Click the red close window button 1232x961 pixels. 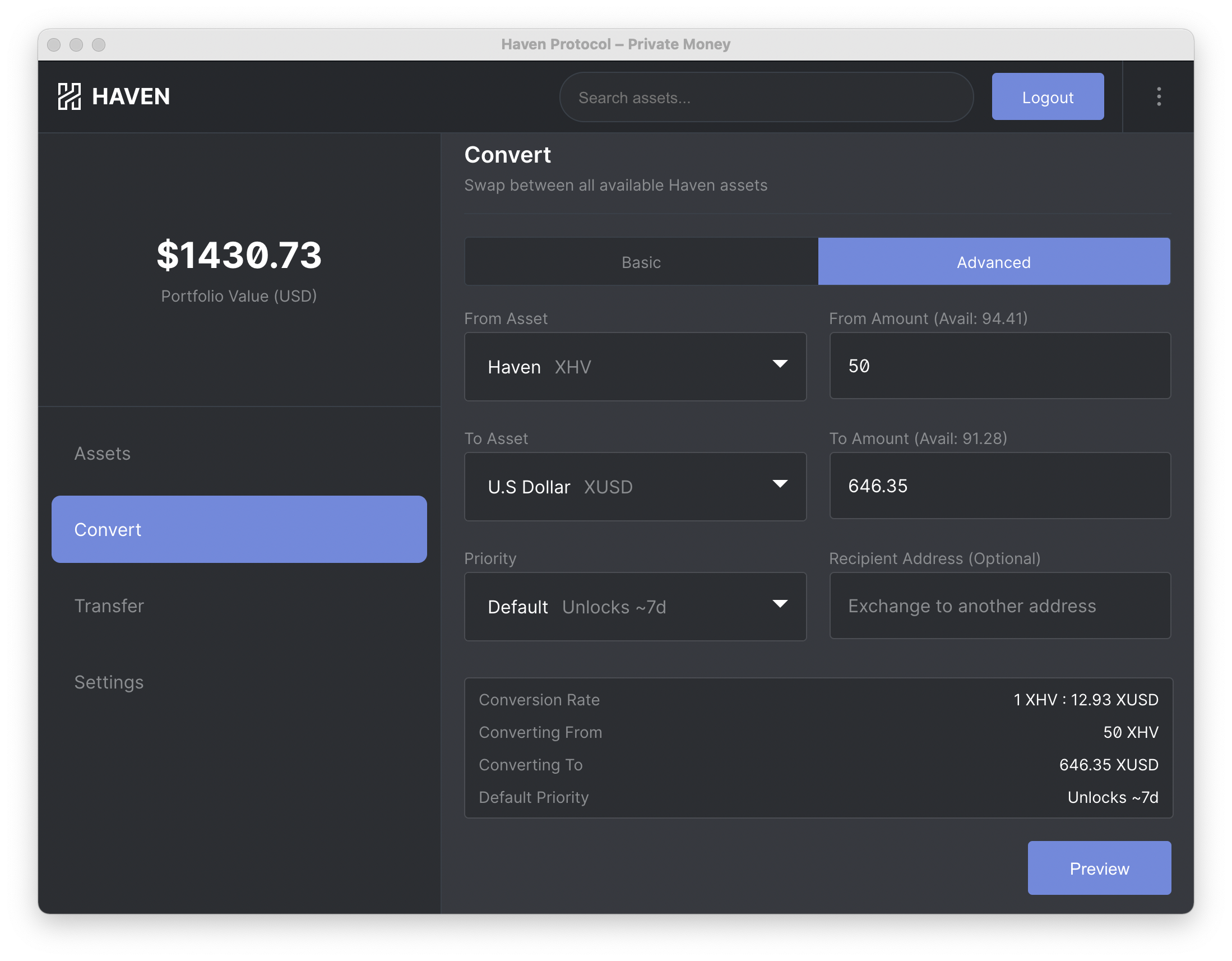point(54,45)
